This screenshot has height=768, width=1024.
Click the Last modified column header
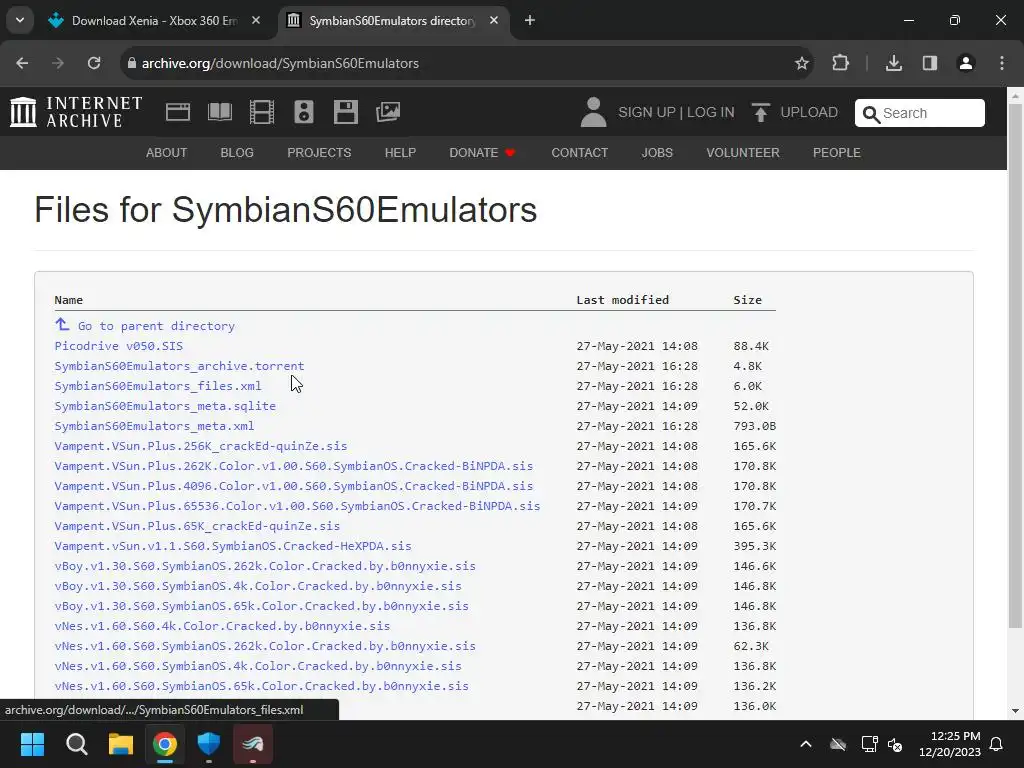click(x=622, y=300)
